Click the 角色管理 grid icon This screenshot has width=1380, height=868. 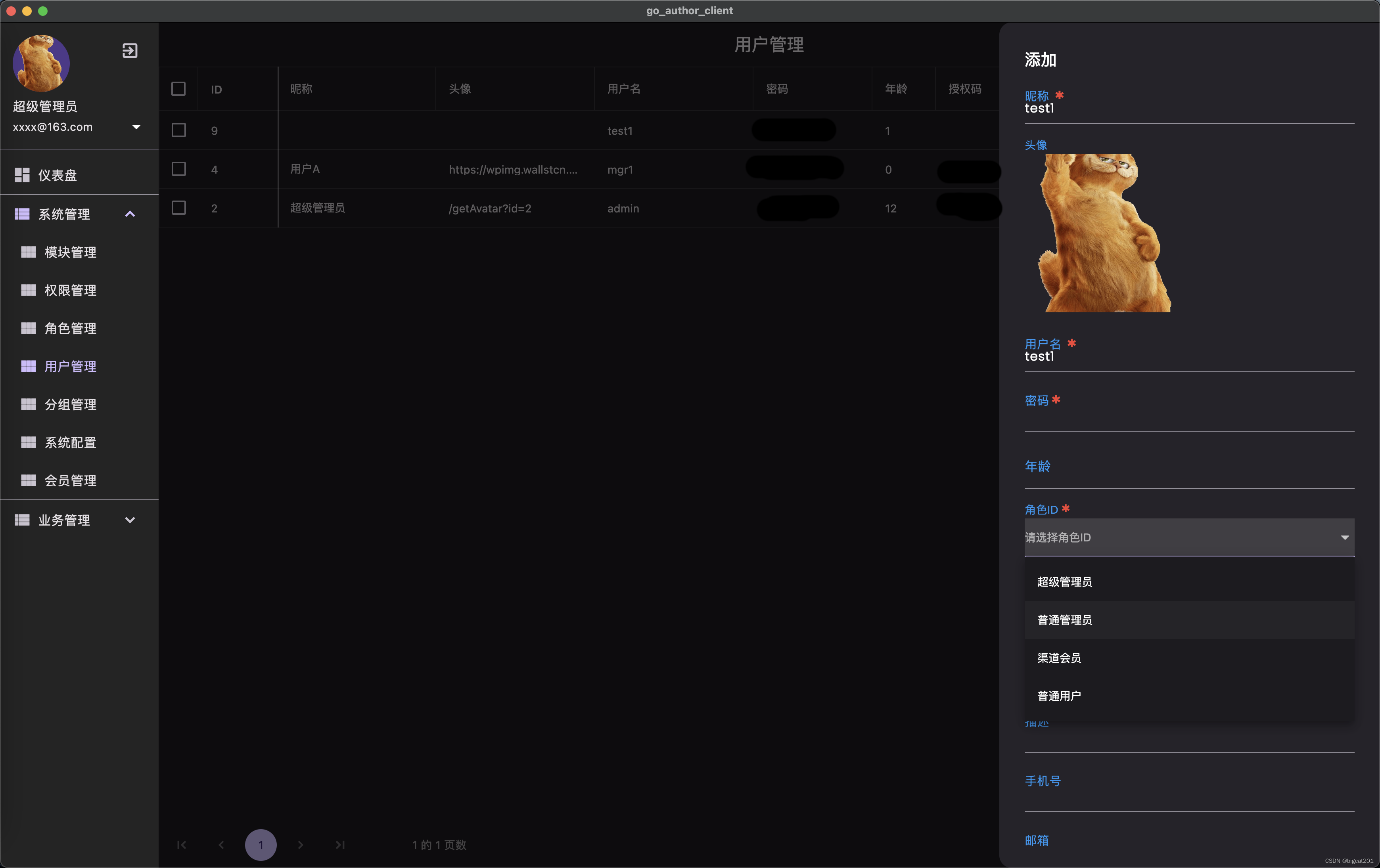(29, 328)
